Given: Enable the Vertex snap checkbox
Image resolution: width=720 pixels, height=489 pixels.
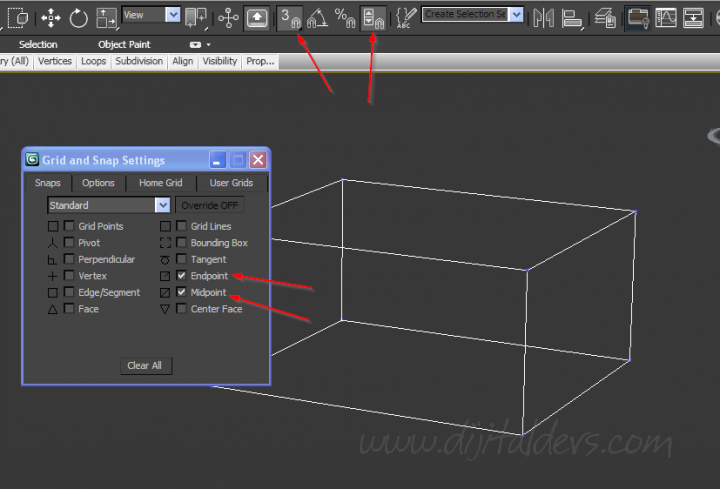Looking at the screenshot, I should (69, 276).
